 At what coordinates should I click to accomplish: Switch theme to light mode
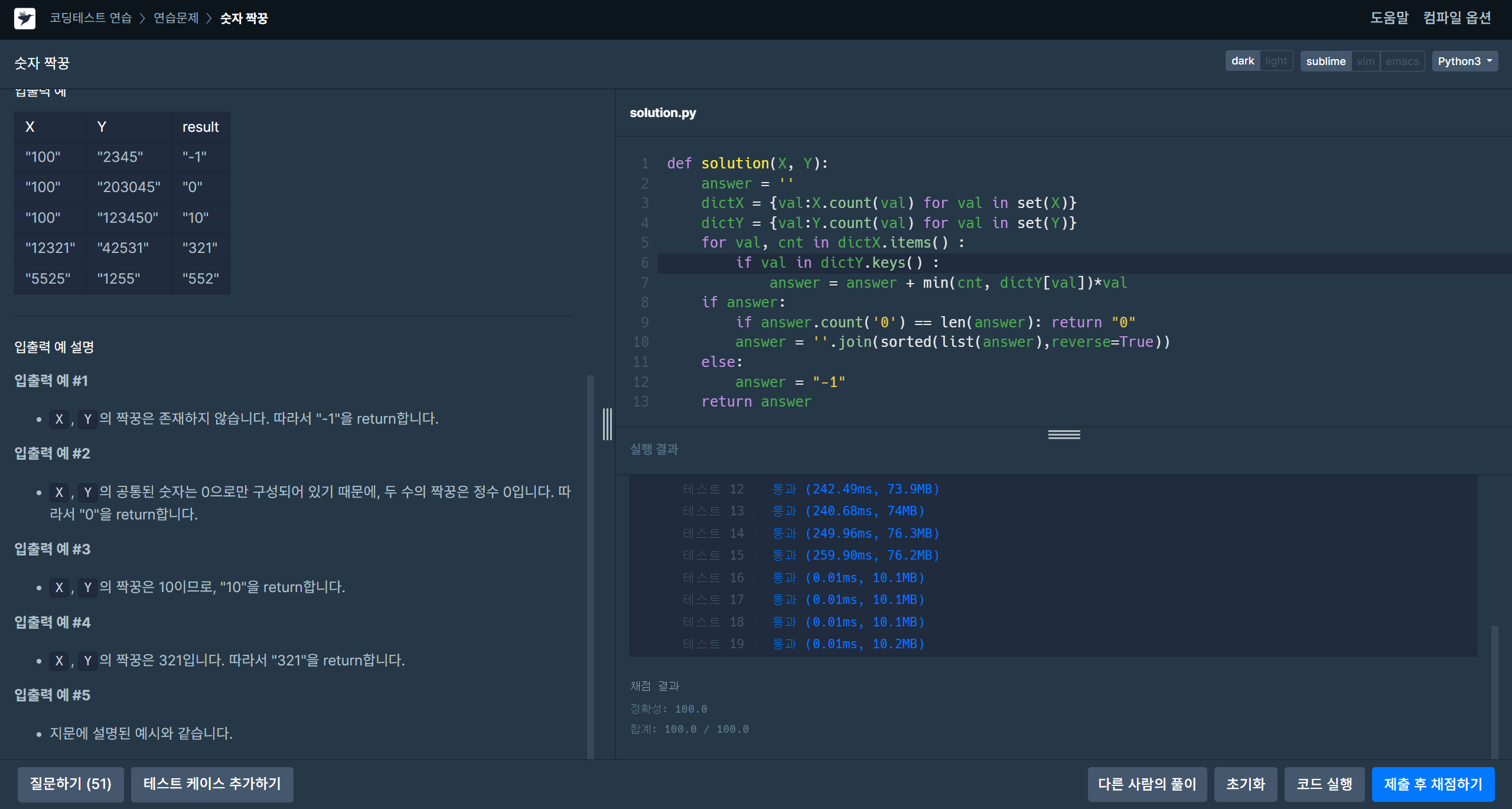(1276, 61)
